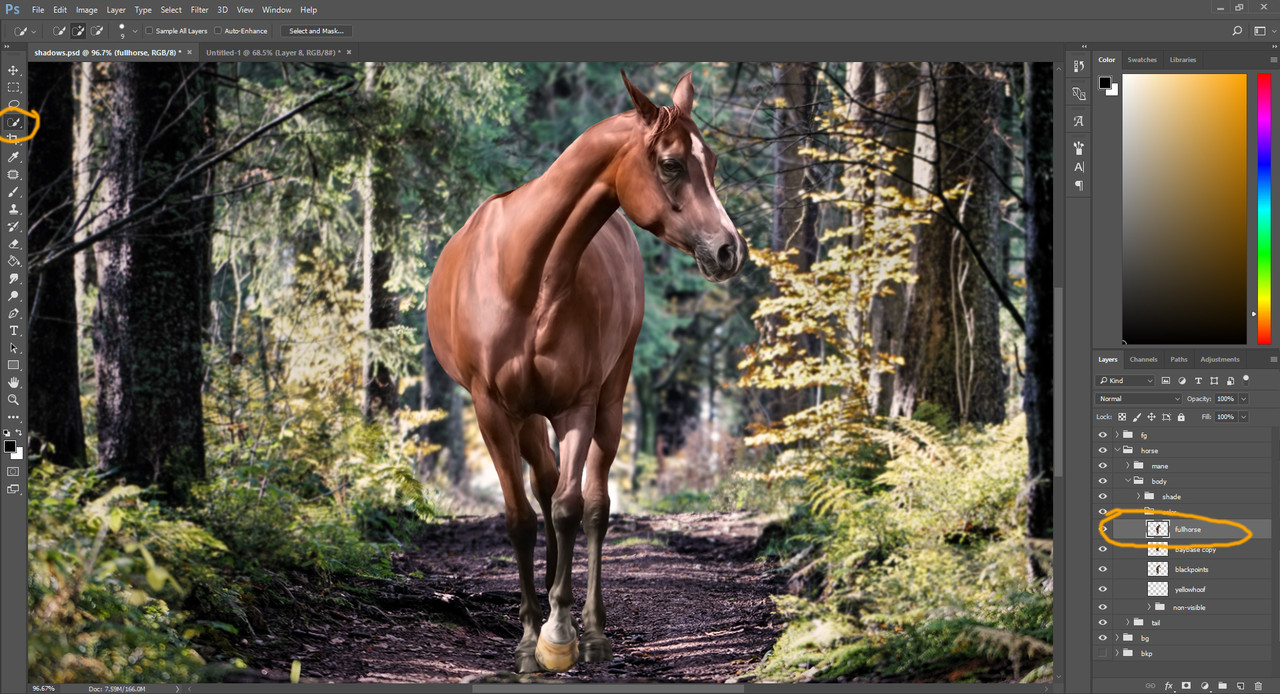This screenshot has width=1280, height=694.
Task: Select the Rectangle shape tool
Action: click(13, 365)
